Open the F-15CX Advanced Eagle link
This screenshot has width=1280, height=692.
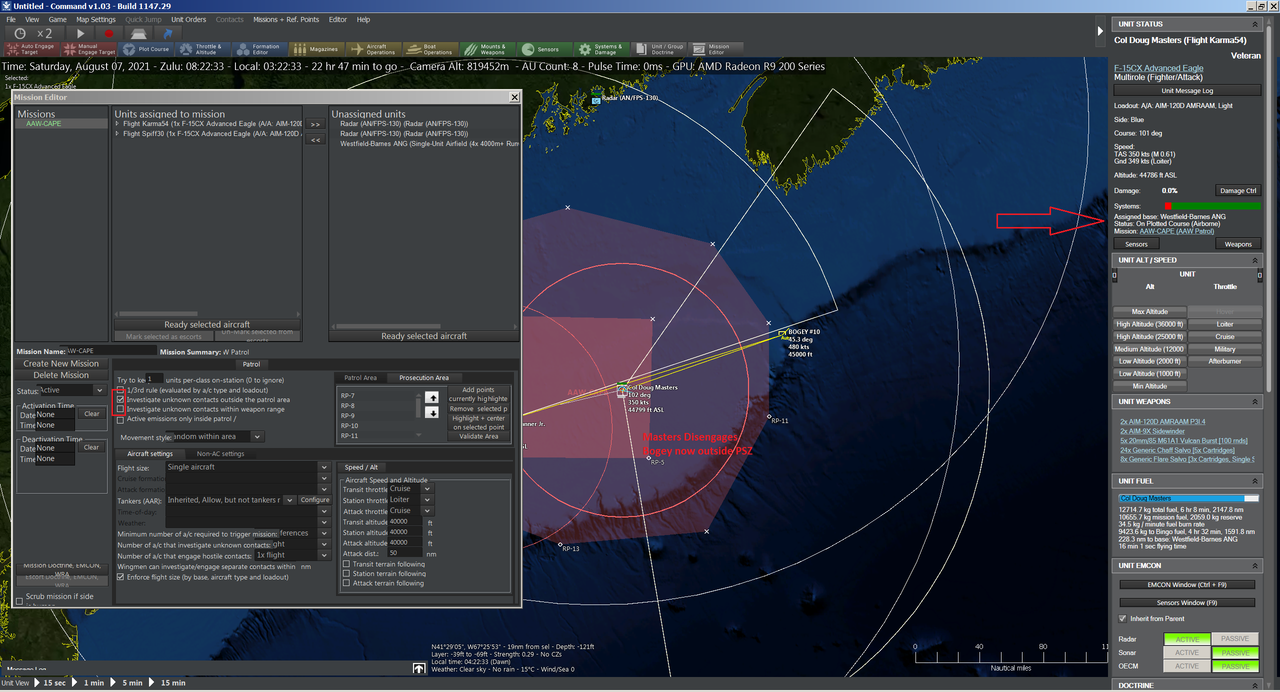pos(1161,68)
